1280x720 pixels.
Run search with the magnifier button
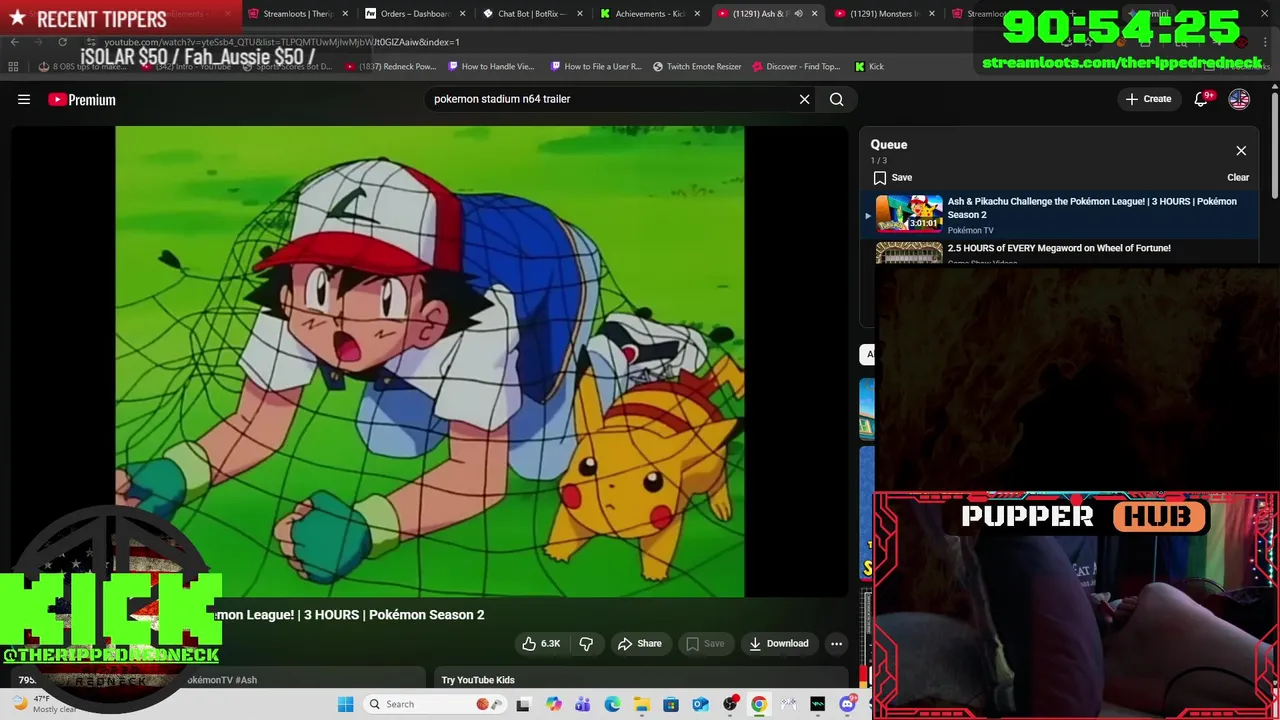click(x=837, y=99)
